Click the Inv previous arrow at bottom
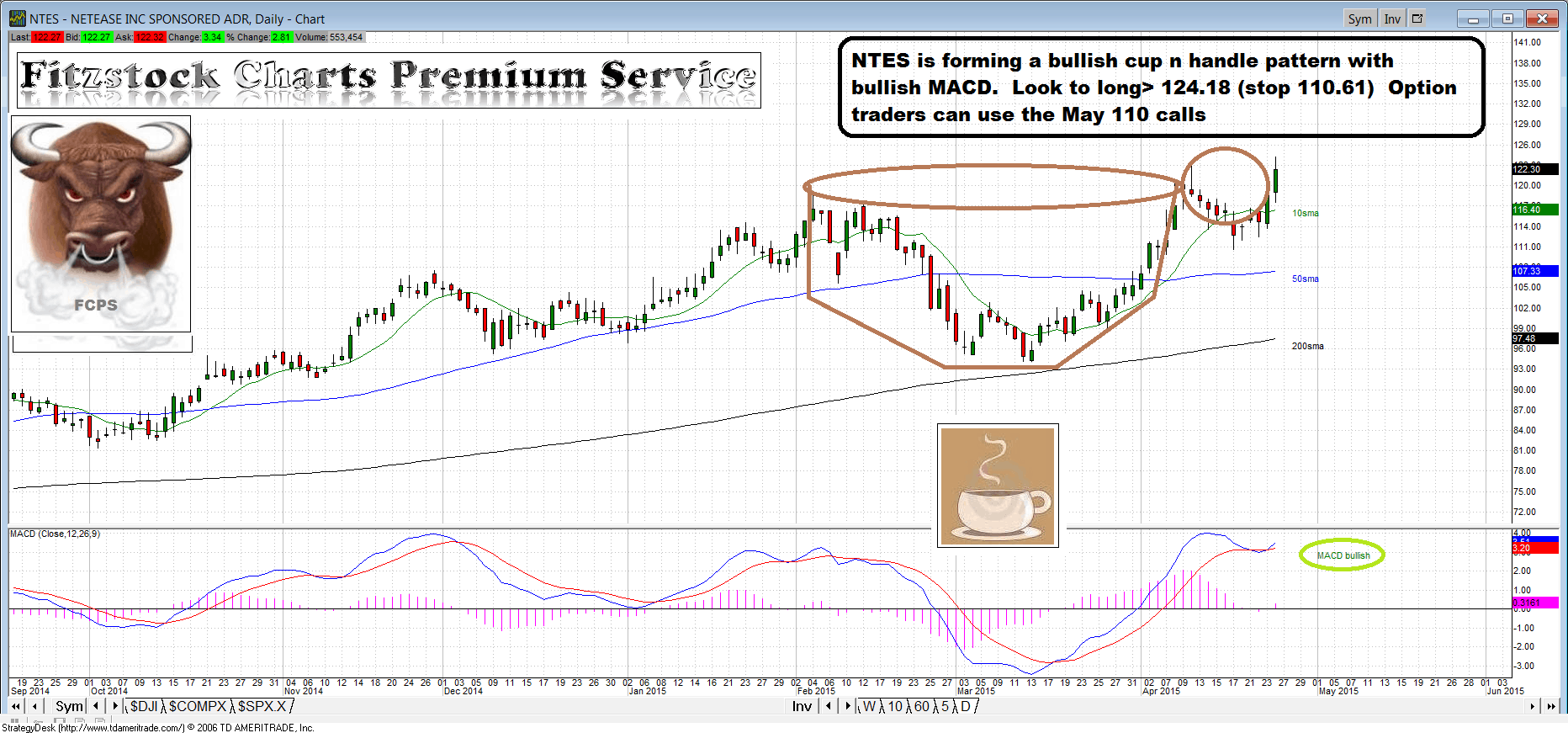The image size is (1568, 733). pyautogui.click(x=829, y=707)
